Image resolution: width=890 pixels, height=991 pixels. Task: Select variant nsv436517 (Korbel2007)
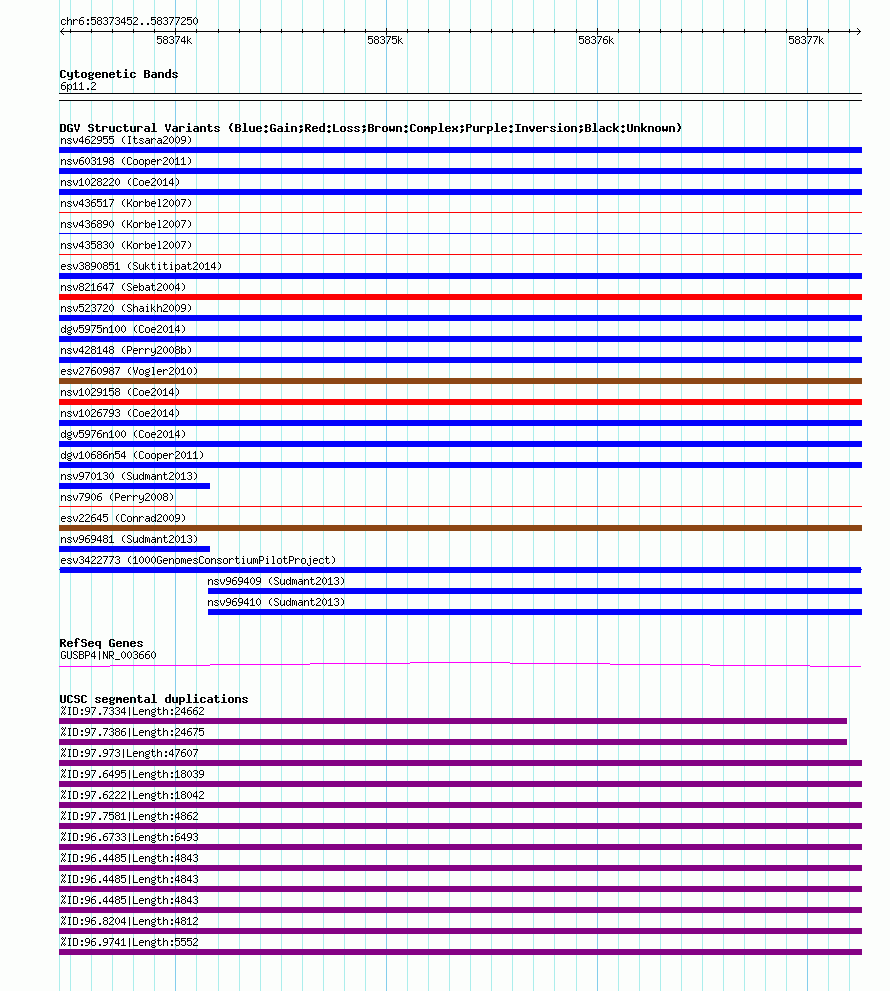pyautogui.click(x=126, y=203)
